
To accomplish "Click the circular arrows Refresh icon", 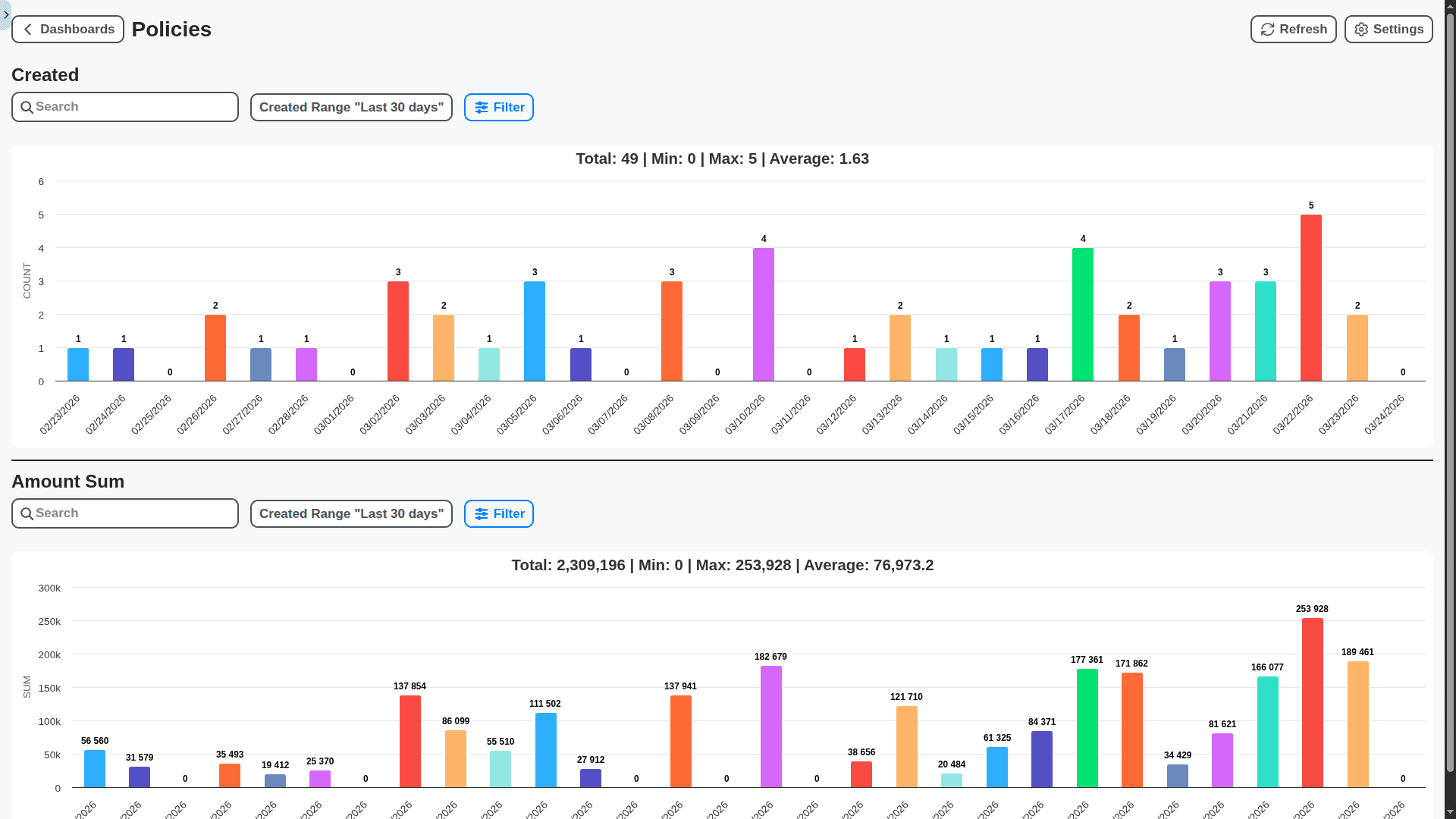I will point(1266,29).
